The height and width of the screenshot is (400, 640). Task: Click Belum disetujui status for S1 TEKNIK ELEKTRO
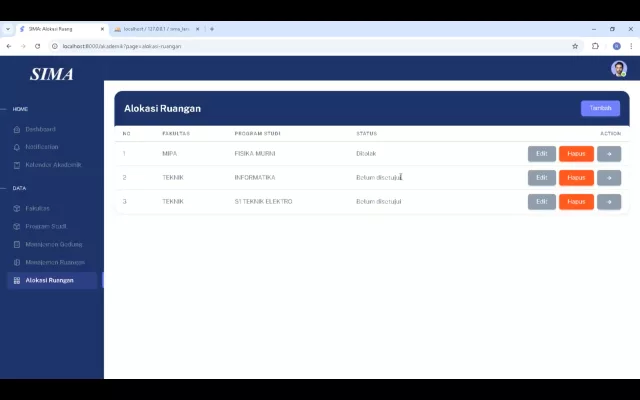click(x=379, y=202)
